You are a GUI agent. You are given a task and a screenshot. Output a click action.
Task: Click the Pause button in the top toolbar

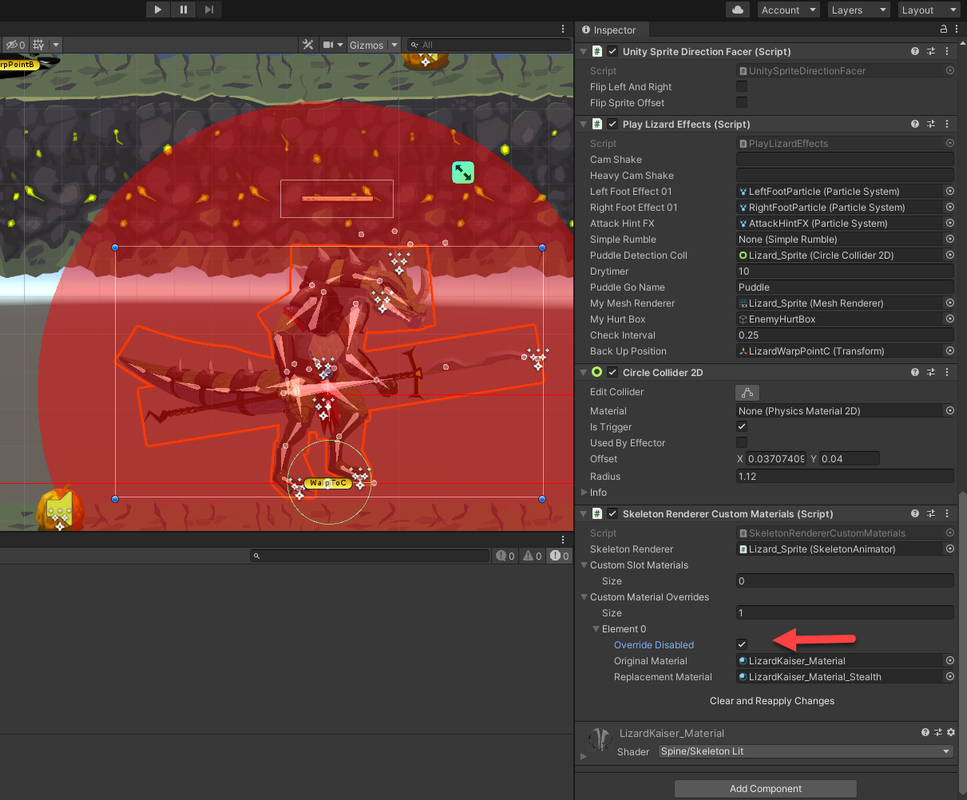pos(183,9)
